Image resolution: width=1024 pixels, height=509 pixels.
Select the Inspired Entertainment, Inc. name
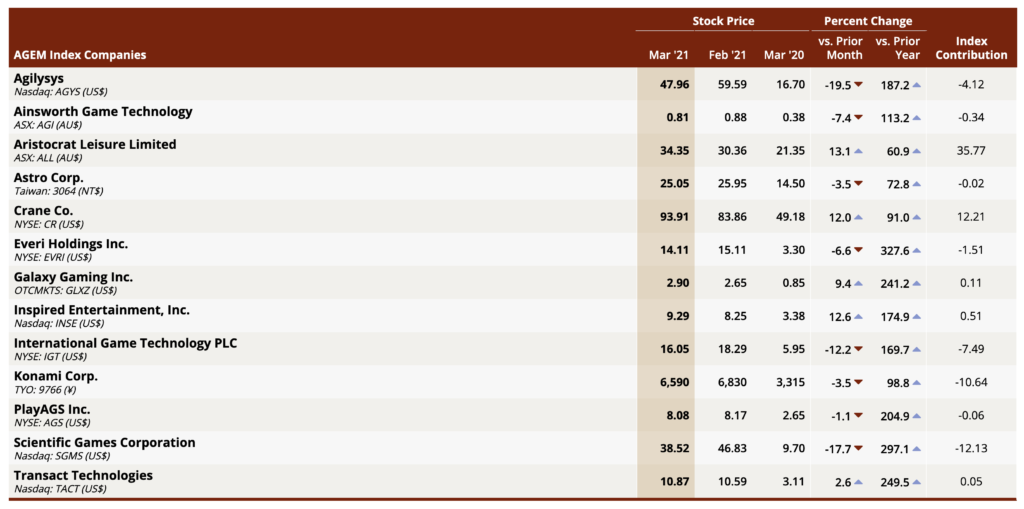101,310
